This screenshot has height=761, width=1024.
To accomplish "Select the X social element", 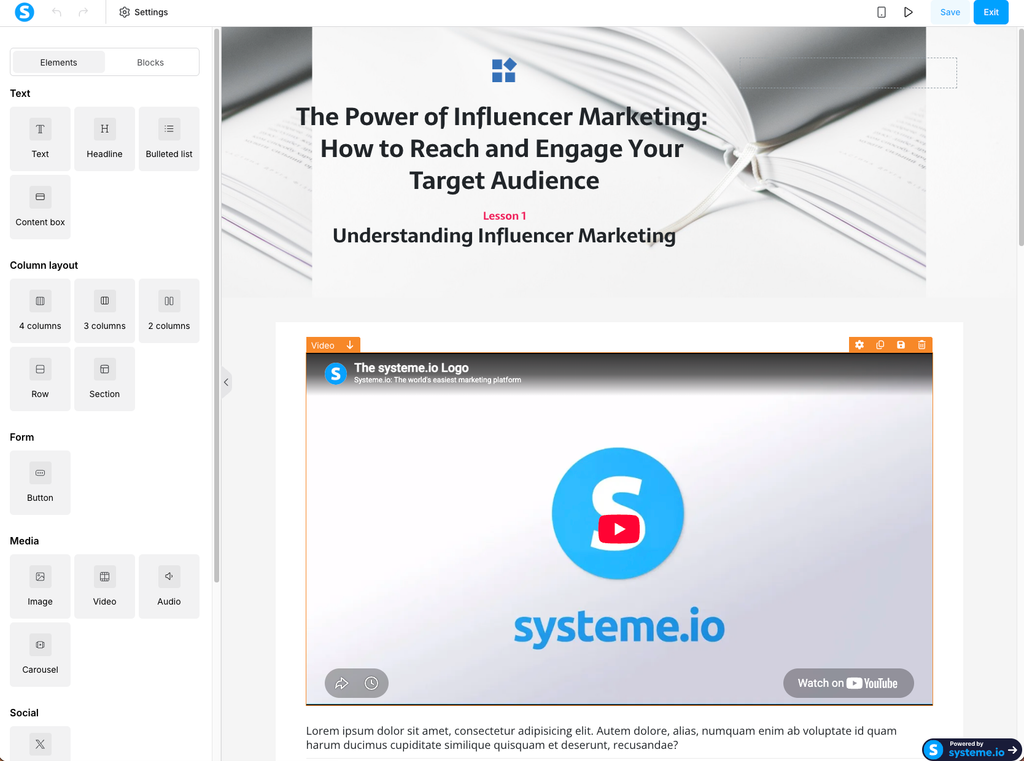I will [x=40, y=743].
